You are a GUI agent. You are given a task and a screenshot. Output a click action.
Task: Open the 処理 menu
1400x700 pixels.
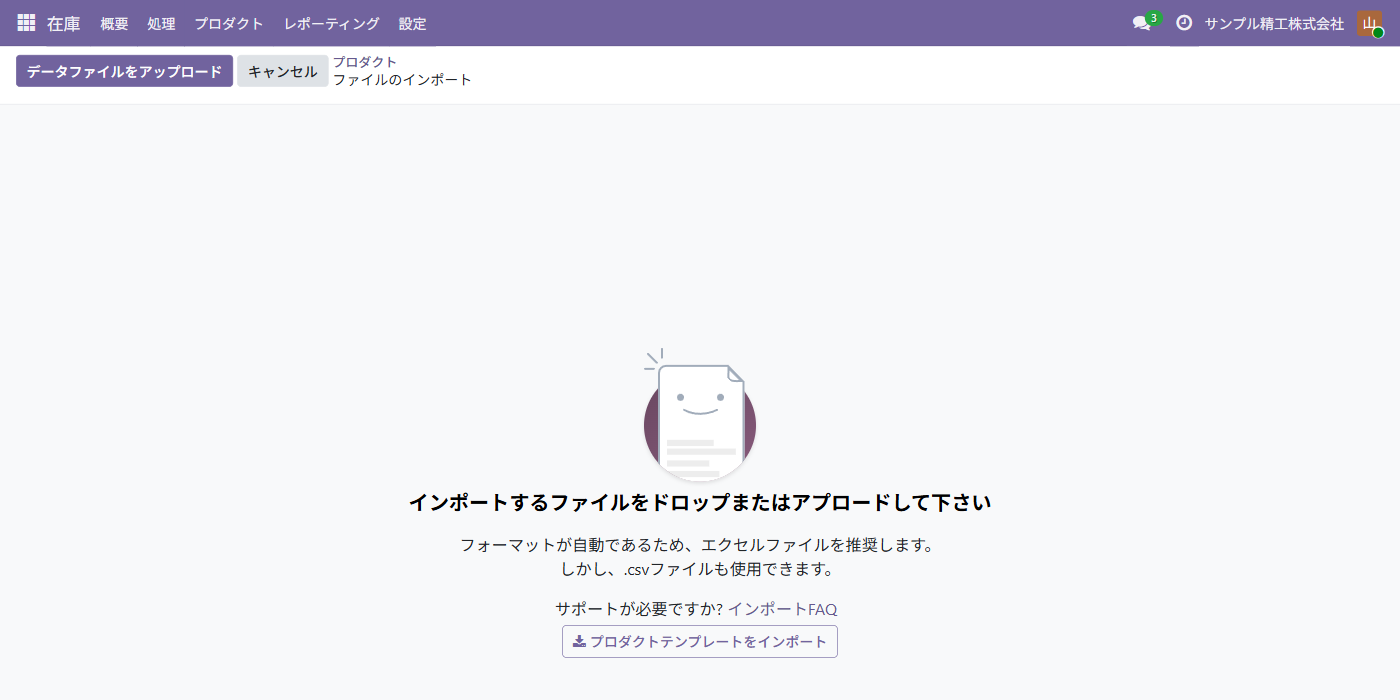tap(161, 23)
